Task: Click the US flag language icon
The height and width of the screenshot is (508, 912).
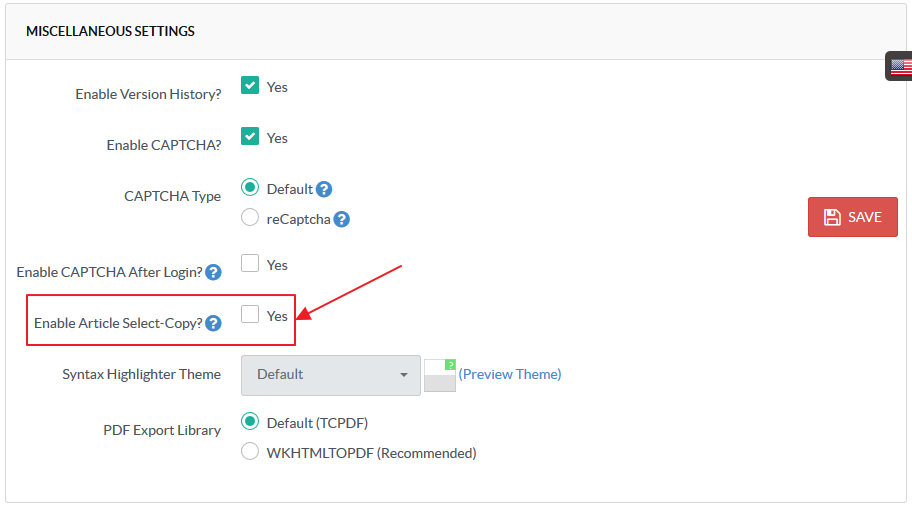Action: pos(901,67)
